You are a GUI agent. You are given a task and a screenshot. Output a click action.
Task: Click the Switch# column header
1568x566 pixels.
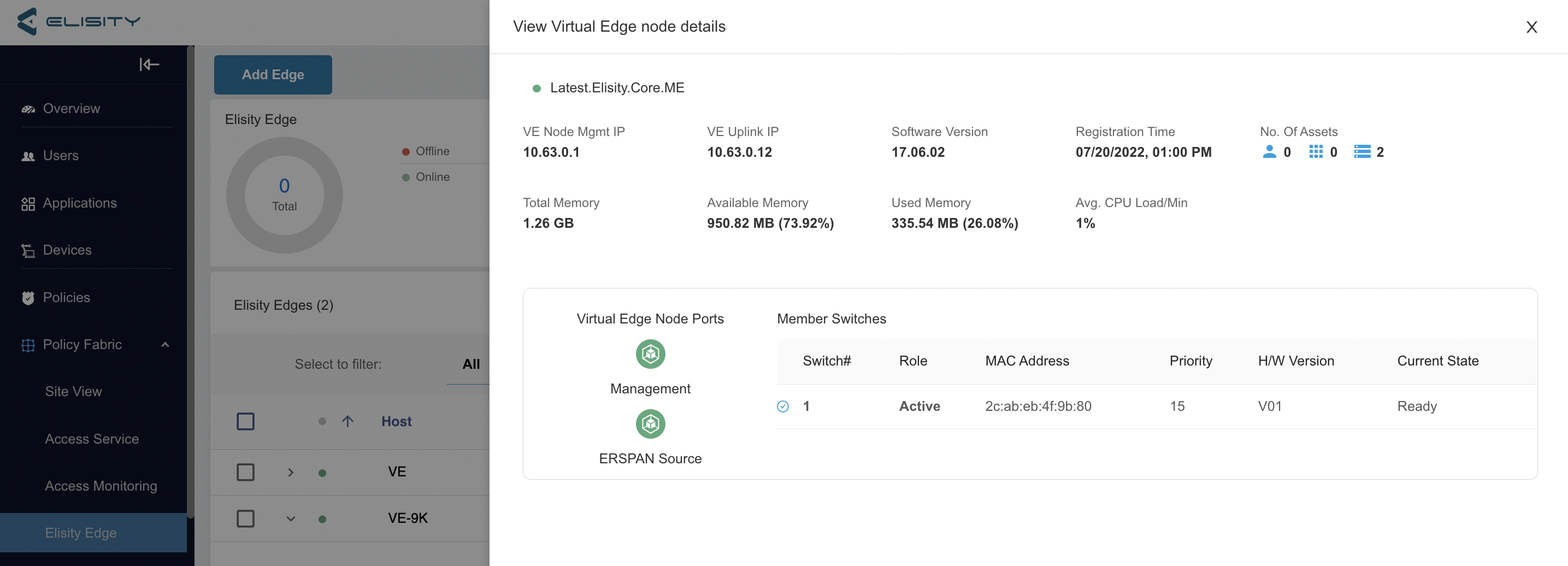827,361
